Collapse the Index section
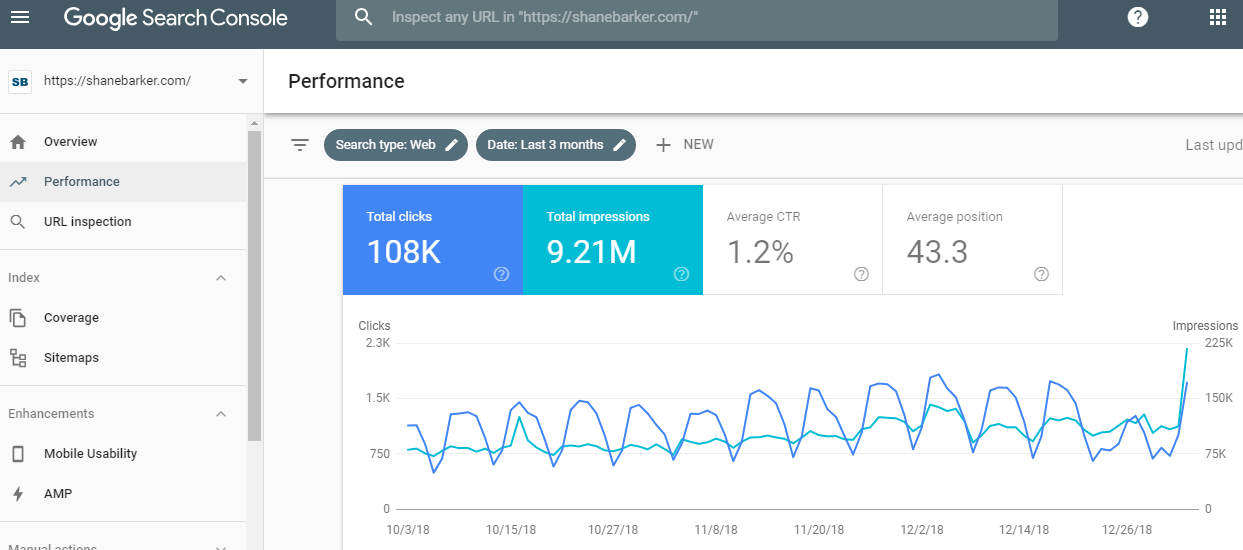Viewport: 1243px width, 550px height. click(x=221, y=278)
